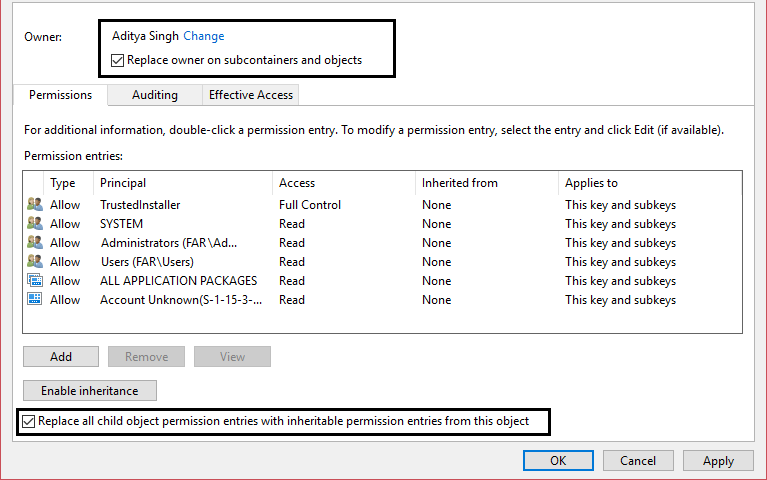767x480 pixels.
Task: Click the Change owner link
Action: pyautogui.click(x=204, y=36)
